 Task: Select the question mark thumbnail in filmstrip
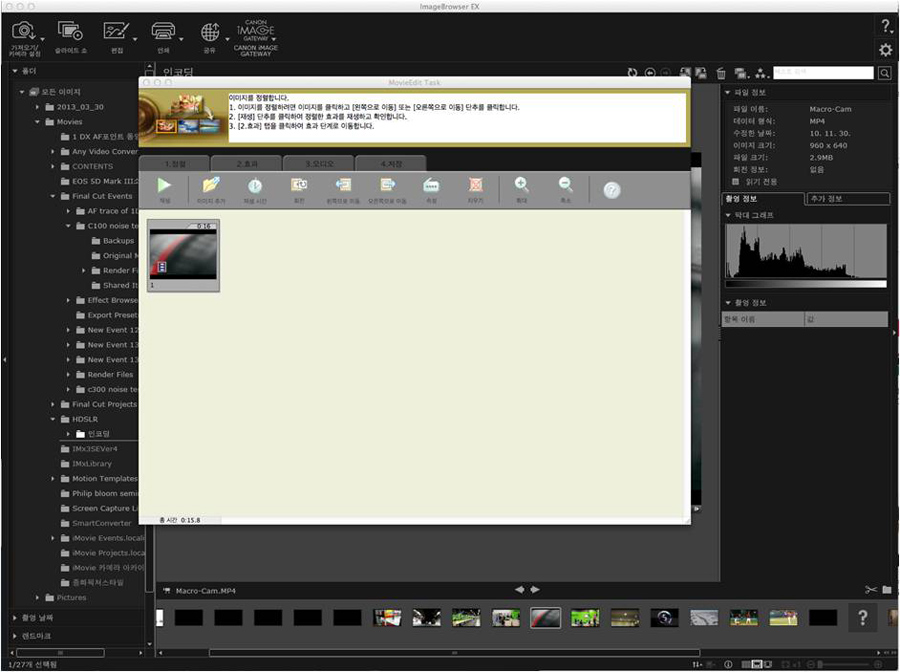pos(862,618)
